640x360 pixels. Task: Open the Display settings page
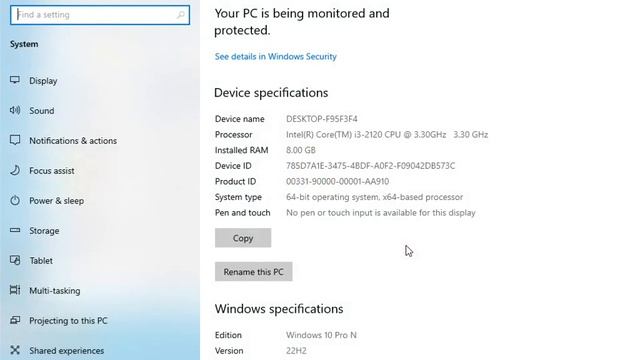point(43,81)
